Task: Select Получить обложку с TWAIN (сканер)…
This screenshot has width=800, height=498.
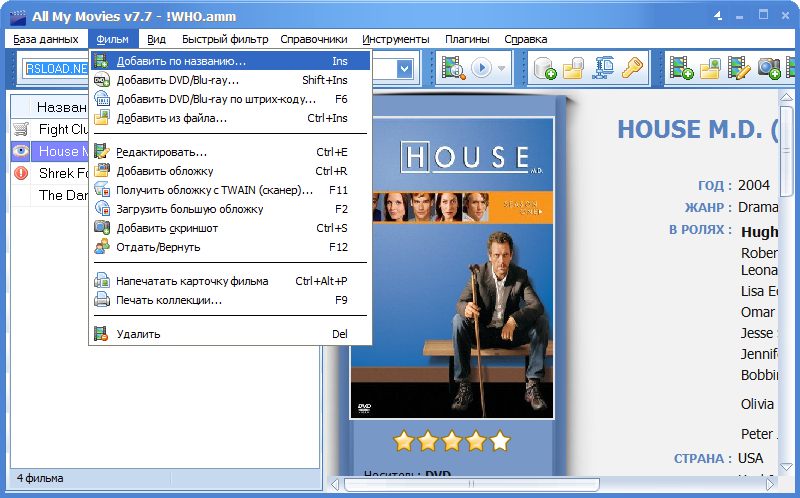Action: tap(231, 190)
